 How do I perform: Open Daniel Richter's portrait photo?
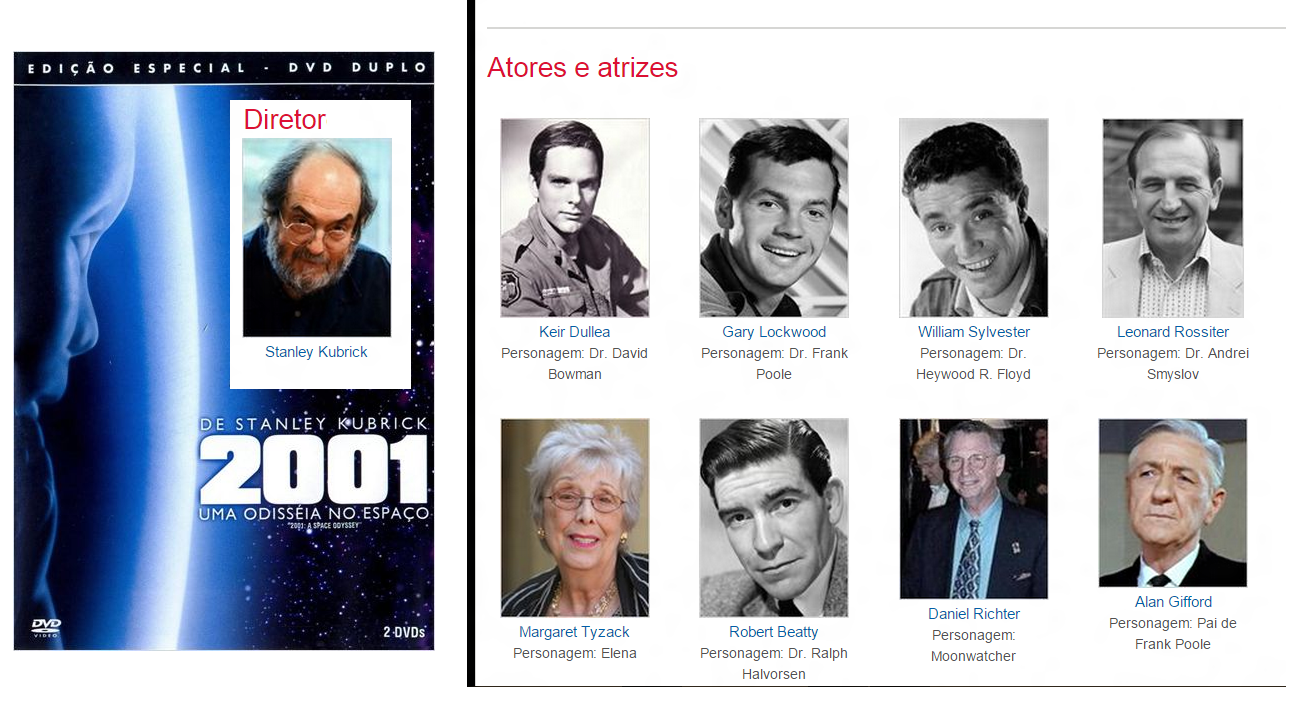(x=974, y=509)
